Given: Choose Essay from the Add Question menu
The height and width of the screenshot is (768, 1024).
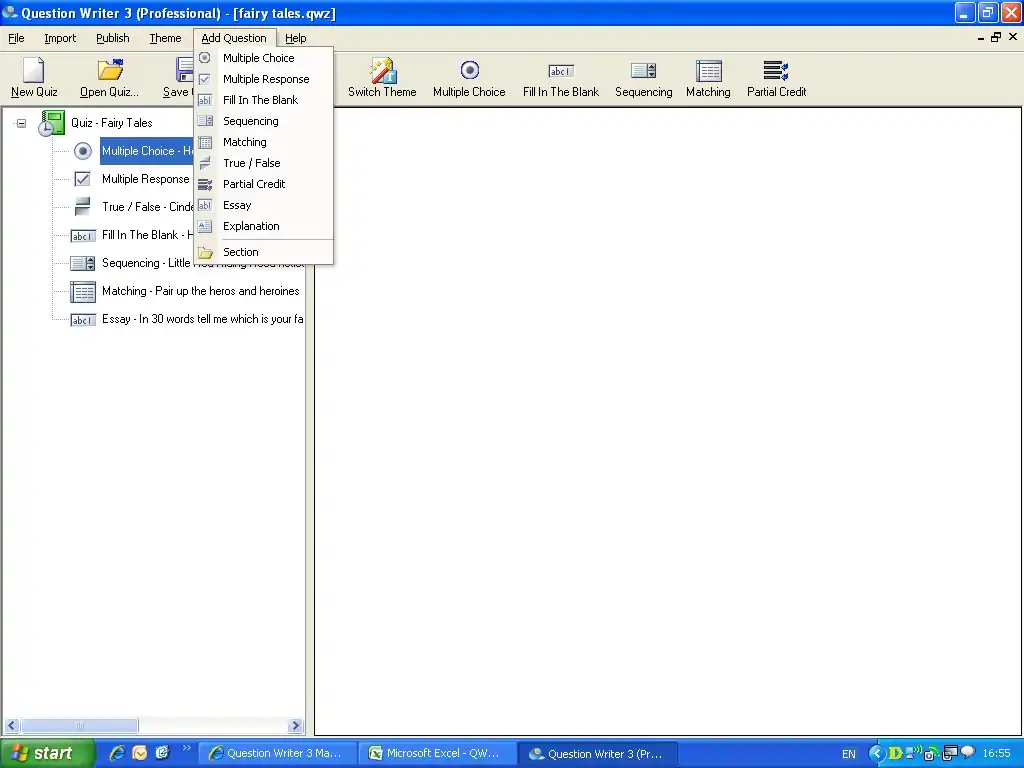Looking at the screenshot, I should point(237,205).
